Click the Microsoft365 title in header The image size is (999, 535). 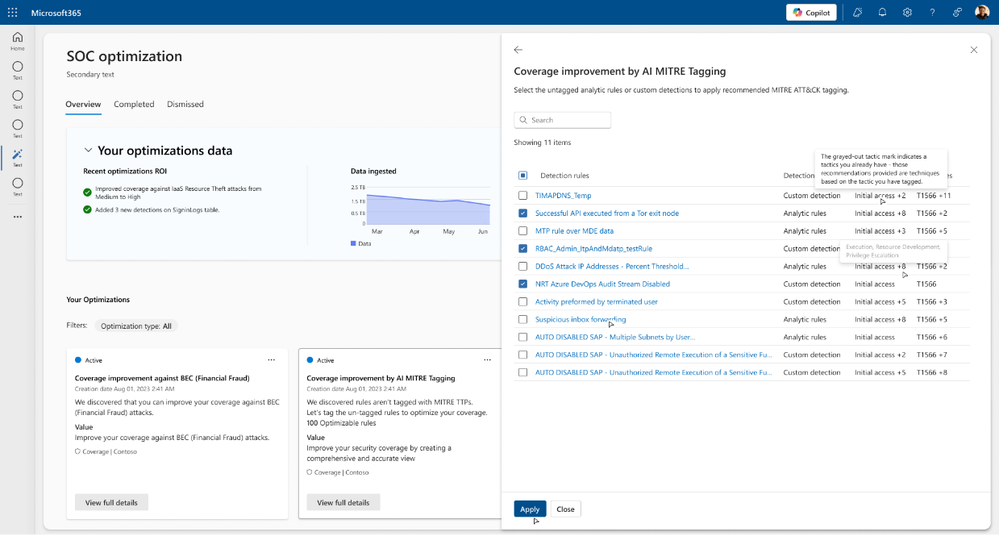click(56, 13)
